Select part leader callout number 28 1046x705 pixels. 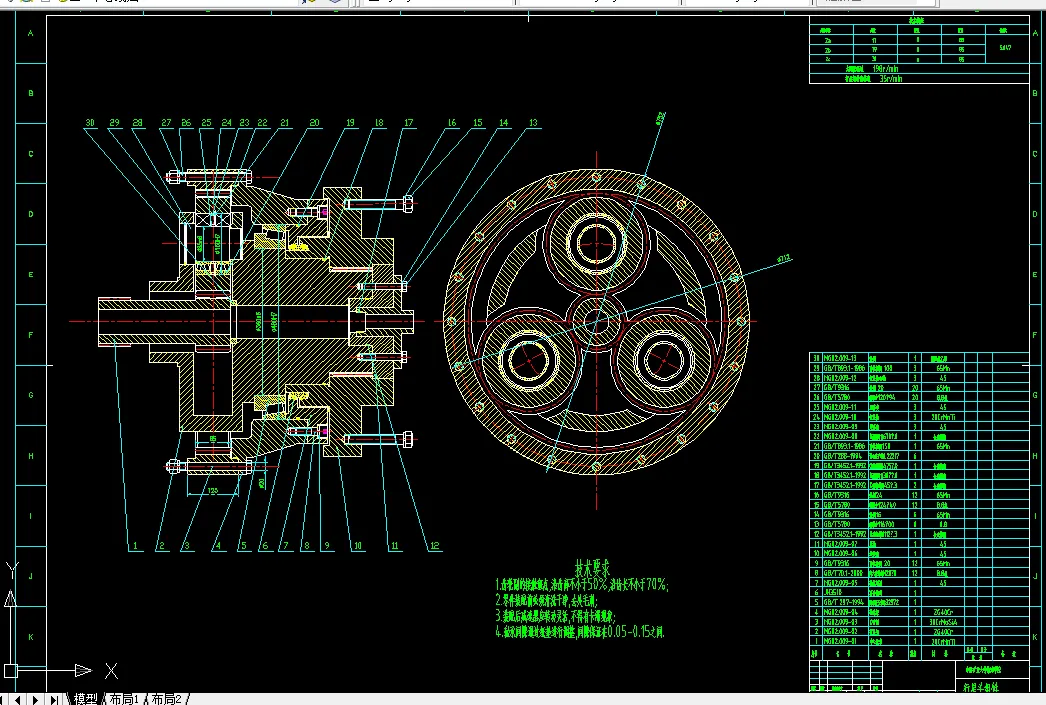(x=137, y=123)
